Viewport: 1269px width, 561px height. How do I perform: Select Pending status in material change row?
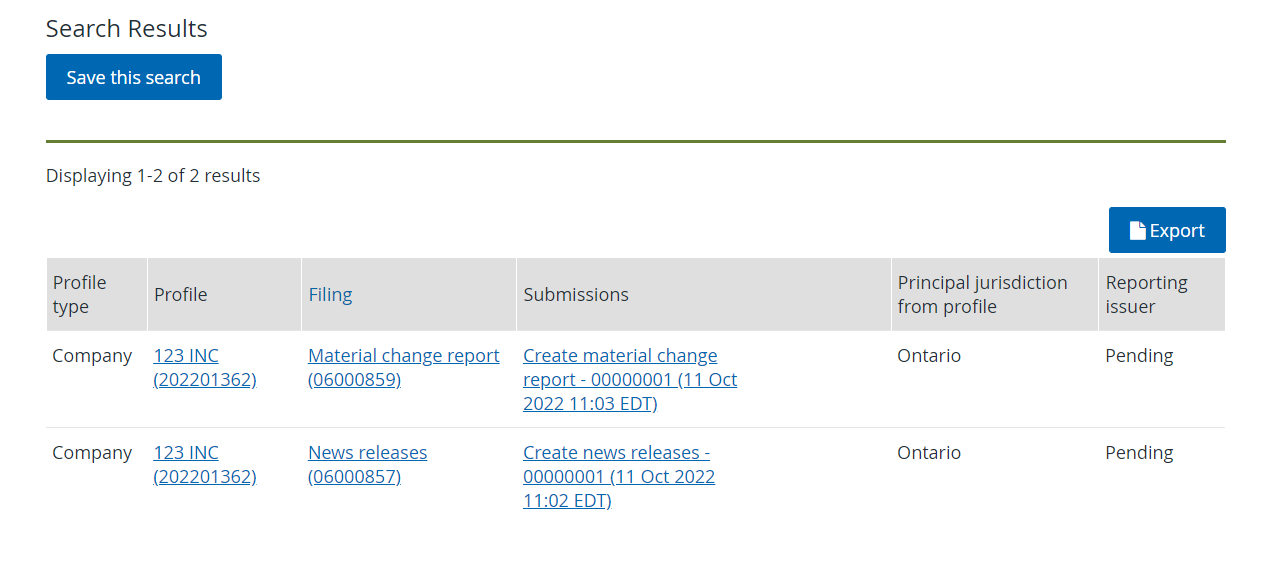pos(1139,355)
